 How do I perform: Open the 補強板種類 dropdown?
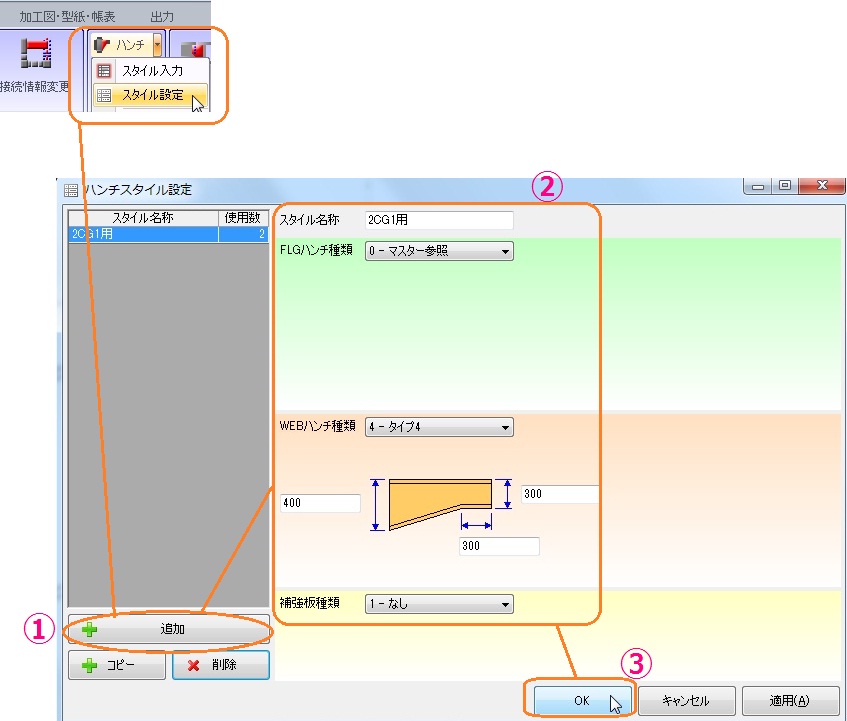439,604
